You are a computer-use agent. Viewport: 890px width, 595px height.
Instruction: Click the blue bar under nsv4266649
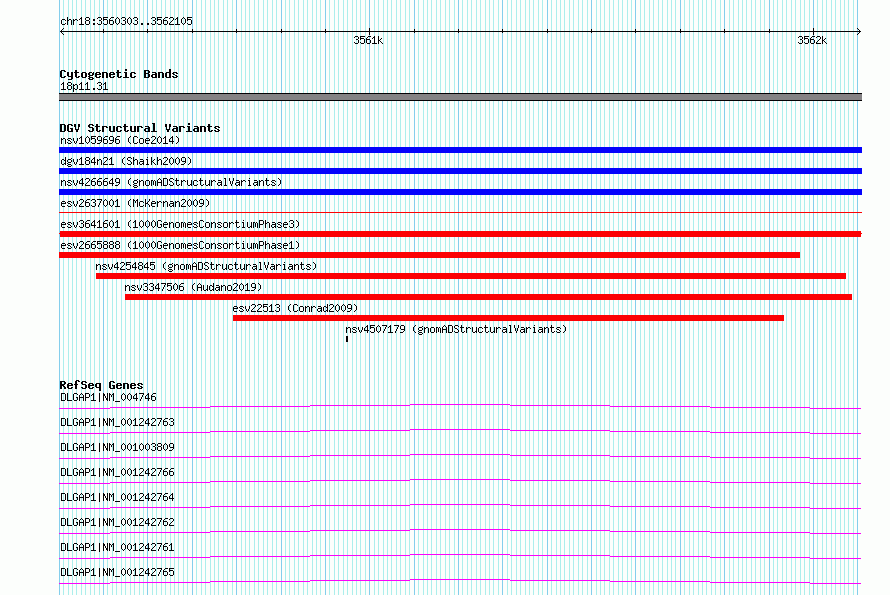coord(460,192)
